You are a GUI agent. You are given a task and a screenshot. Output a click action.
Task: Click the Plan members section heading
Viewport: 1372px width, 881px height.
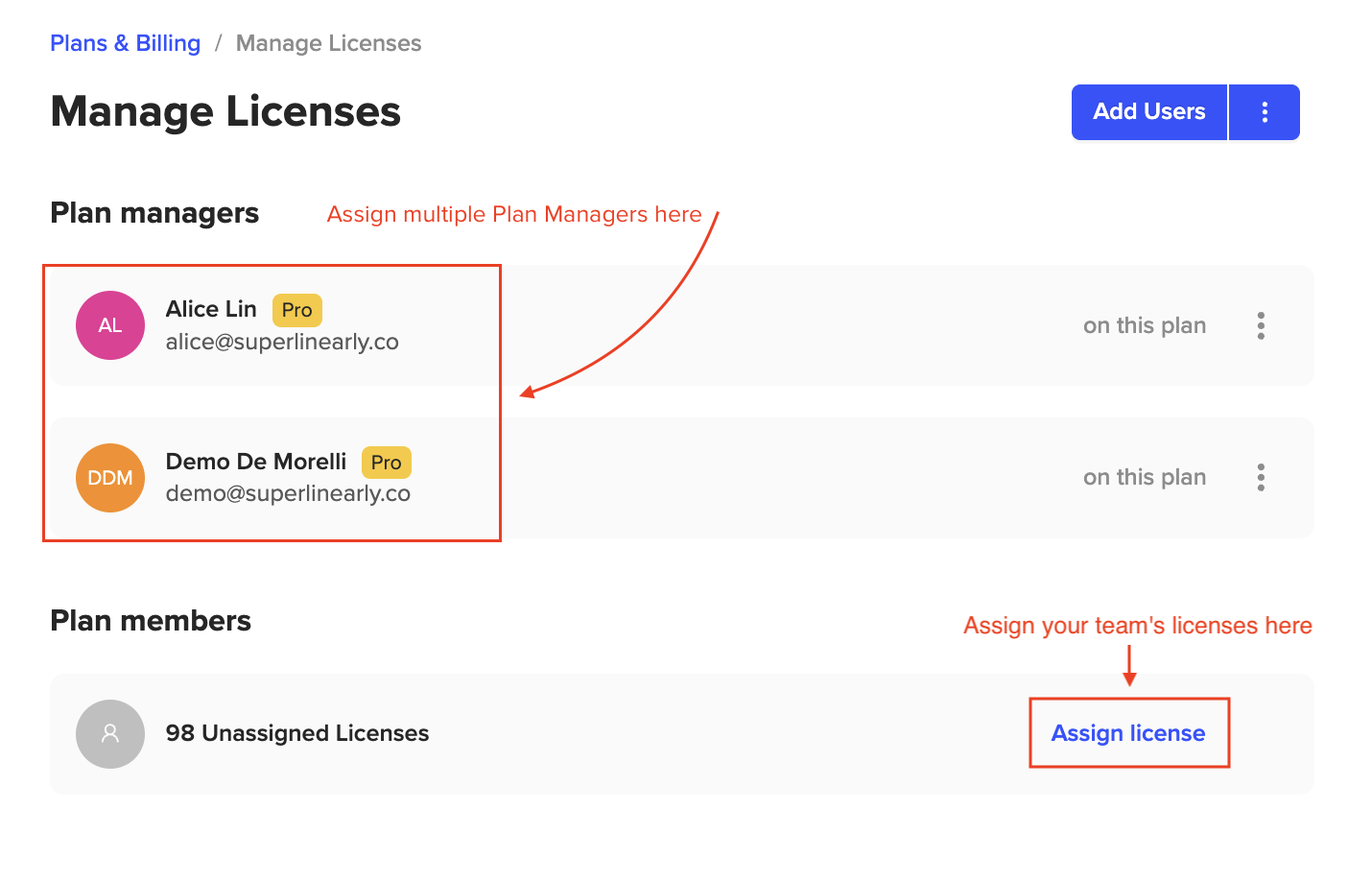click(151, 621)
